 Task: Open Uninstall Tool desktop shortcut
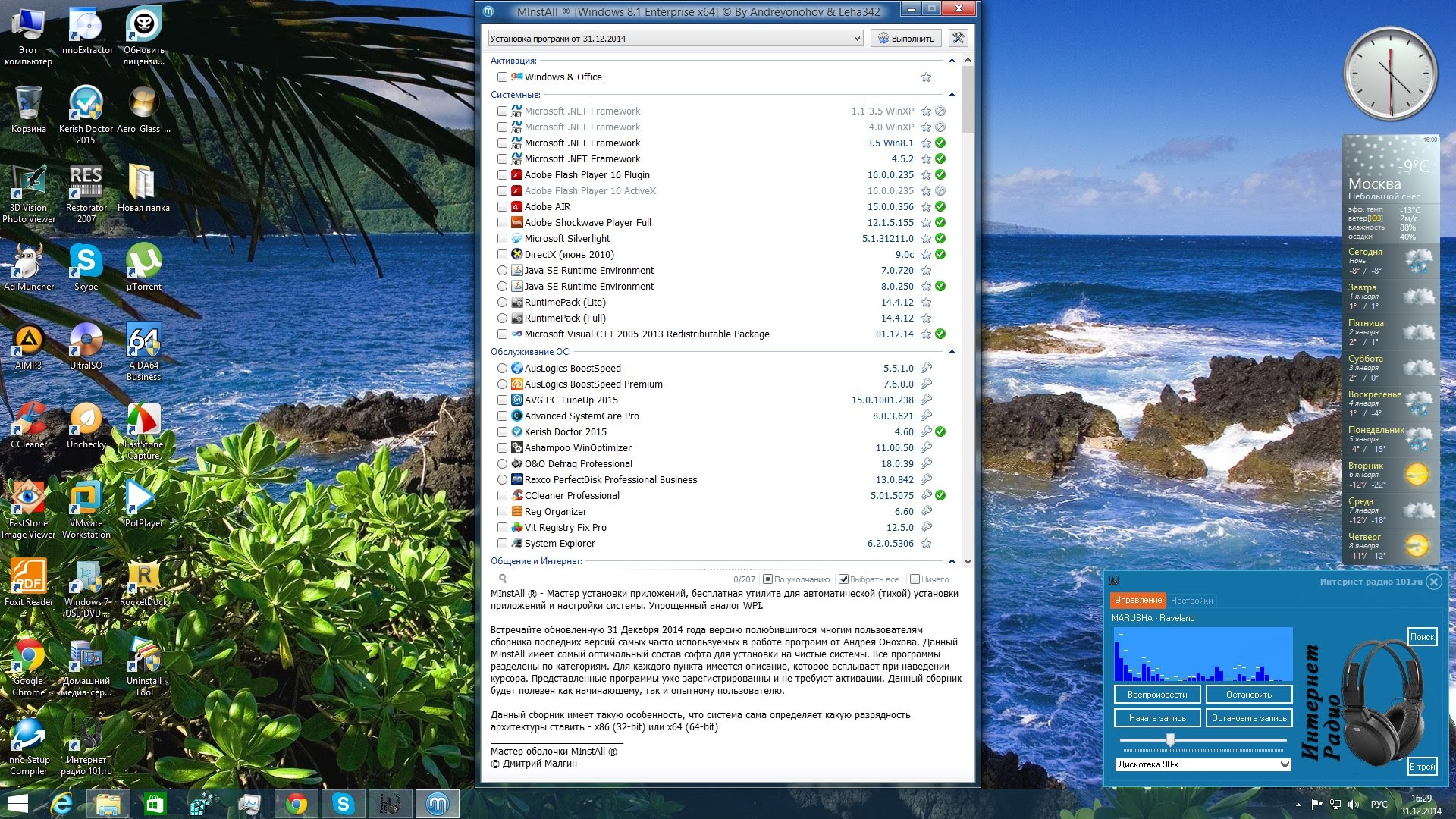143,667
